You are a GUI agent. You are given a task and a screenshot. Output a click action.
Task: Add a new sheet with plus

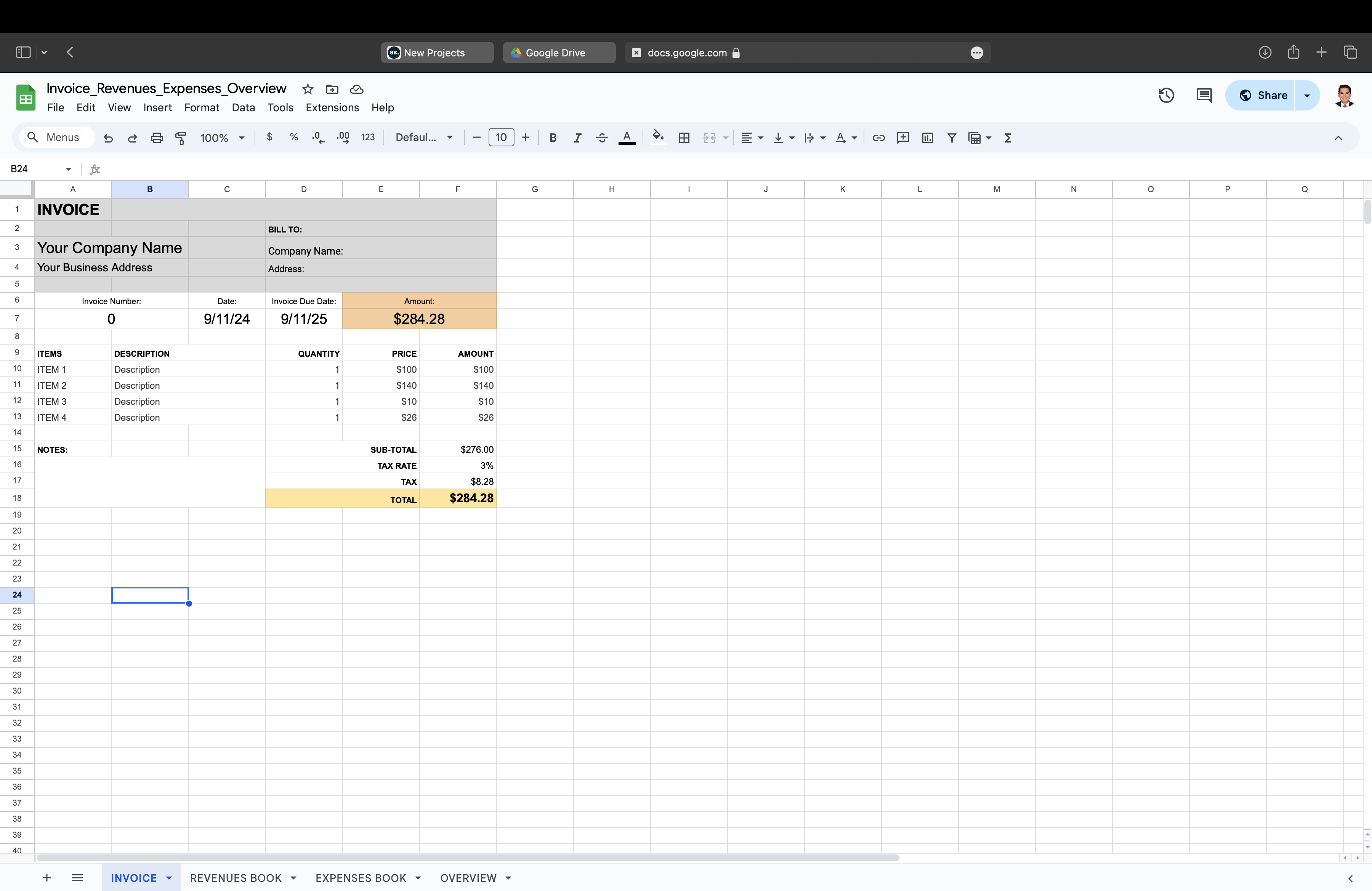(x=47, y=878)
